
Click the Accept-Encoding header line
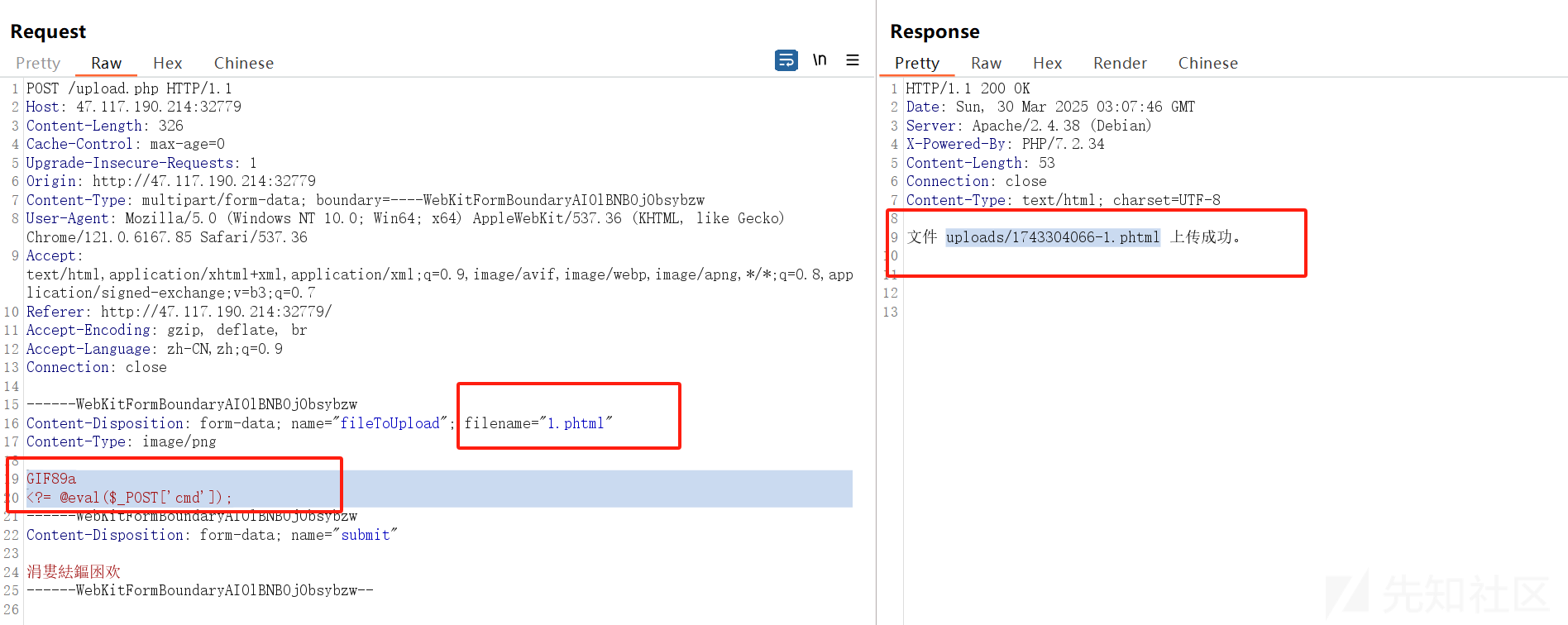pos(167,330)
